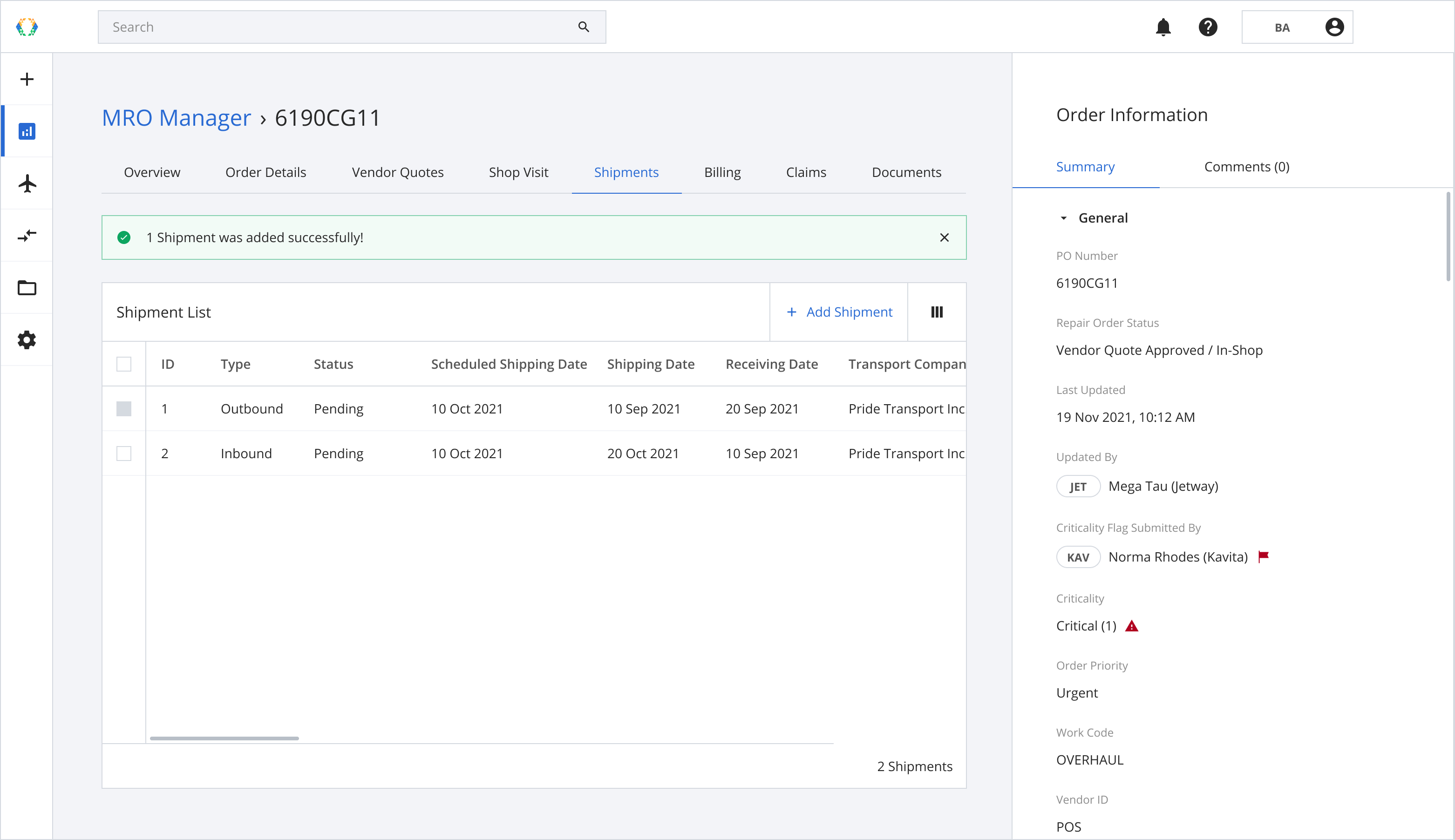Screen dimensions: 1455x840
Task: Click the Inbound type cell
Action: click(246, 454)
